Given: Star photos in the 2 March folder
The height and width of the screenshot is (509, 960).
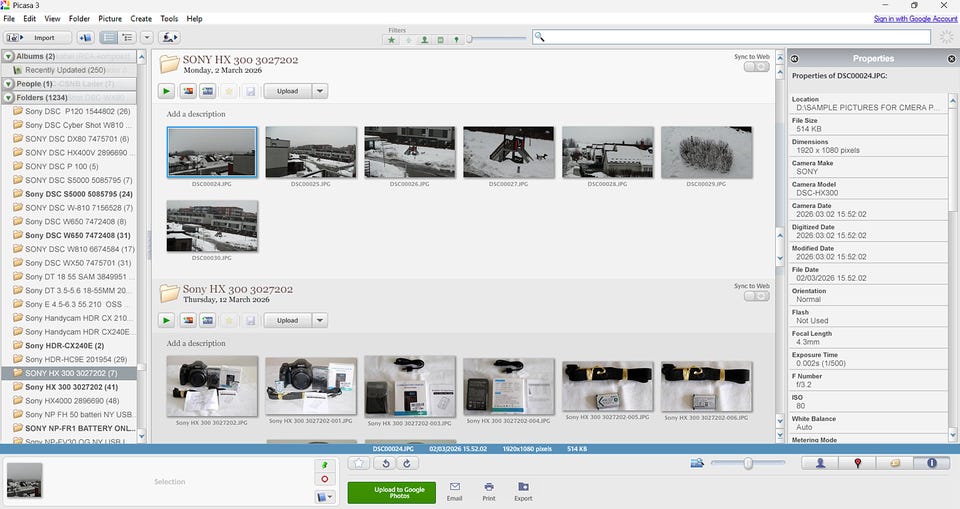Looking at the screenshot, I should 229,91.
